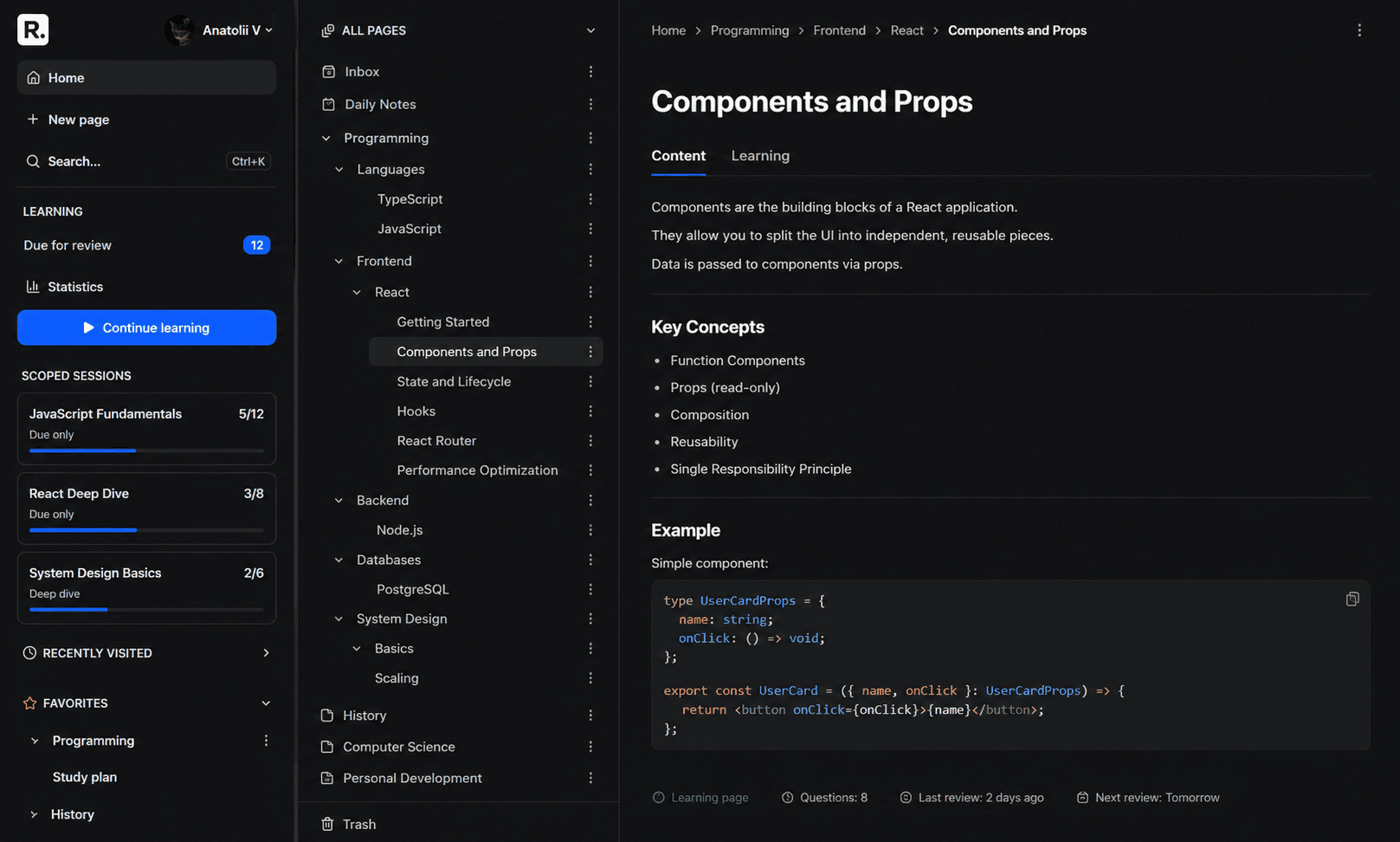1400x842 pixels.
Task: Click the Statistics chart icon
Action: point(33,287)
